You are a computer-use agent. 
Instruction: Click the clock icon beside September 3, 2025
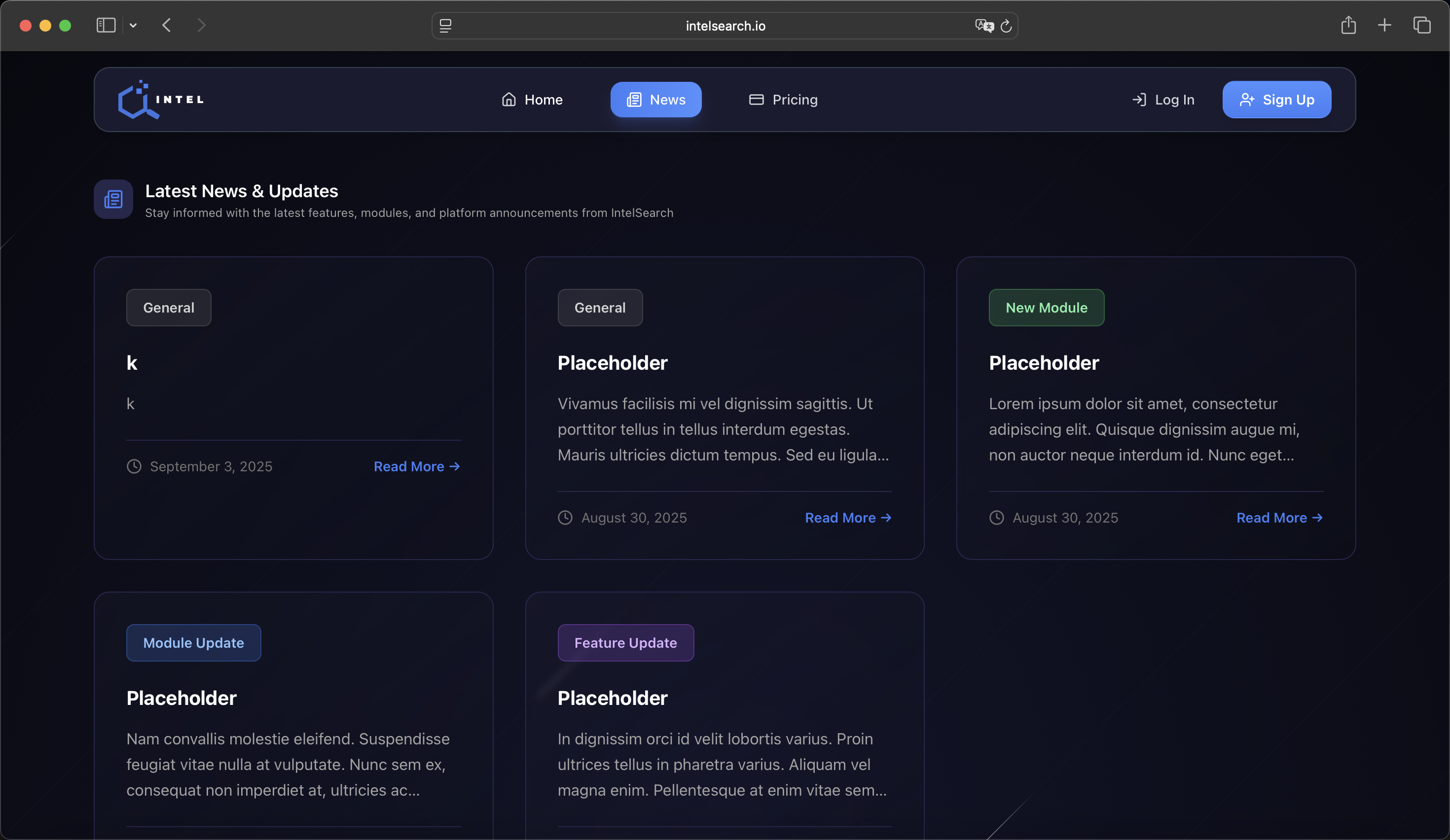(134, 466)
